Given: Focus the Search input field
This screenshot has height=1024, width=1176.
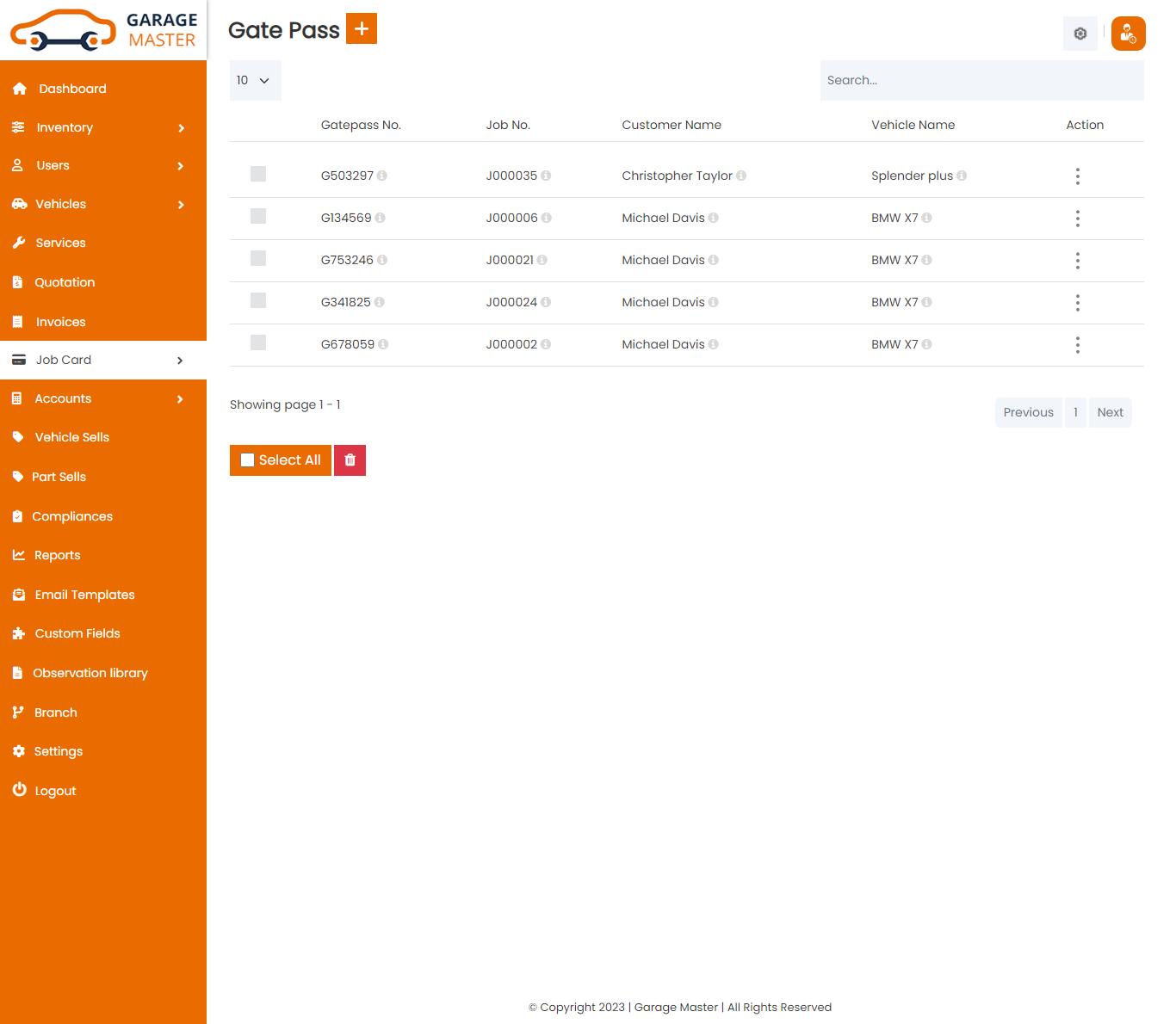Looking at the screenshot, I should (x=981, y=80).
